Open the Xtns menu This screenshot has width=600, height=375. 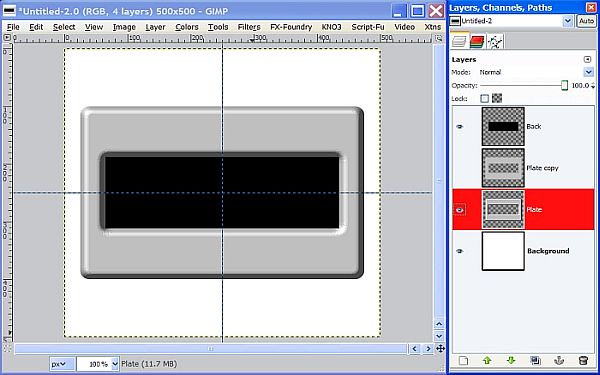pyautogui.click(x=432, y=27)
